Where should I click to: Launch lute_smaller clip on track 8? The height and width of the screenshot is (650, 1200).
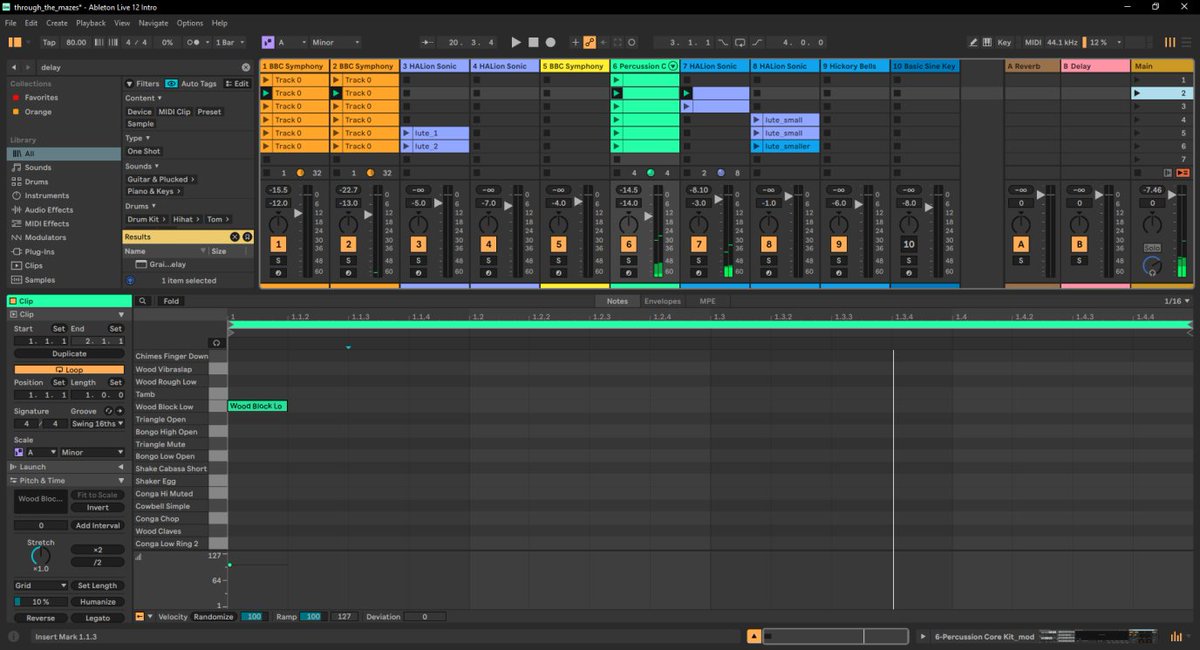point(756,146)
